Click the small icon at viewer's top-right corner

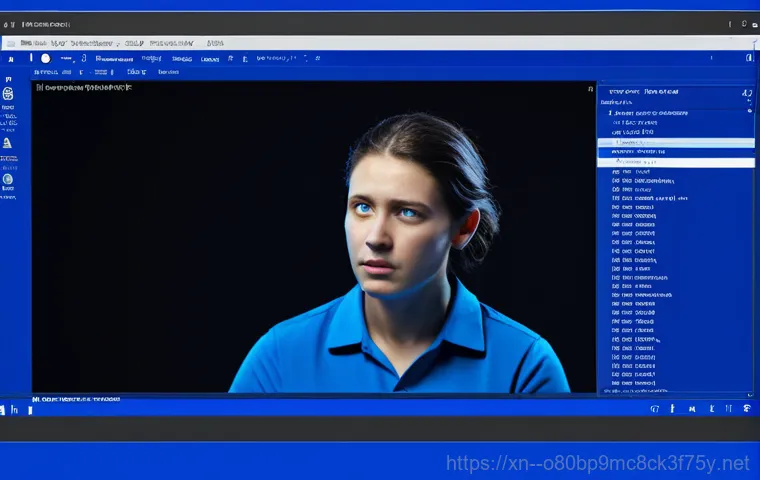pos(590,89)
